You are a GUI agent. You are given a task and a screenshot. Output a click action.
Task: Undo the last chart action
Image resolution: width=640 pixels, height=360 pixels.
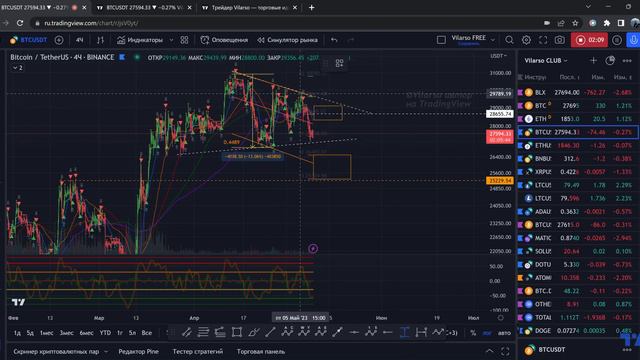click(x=334, y=40)
